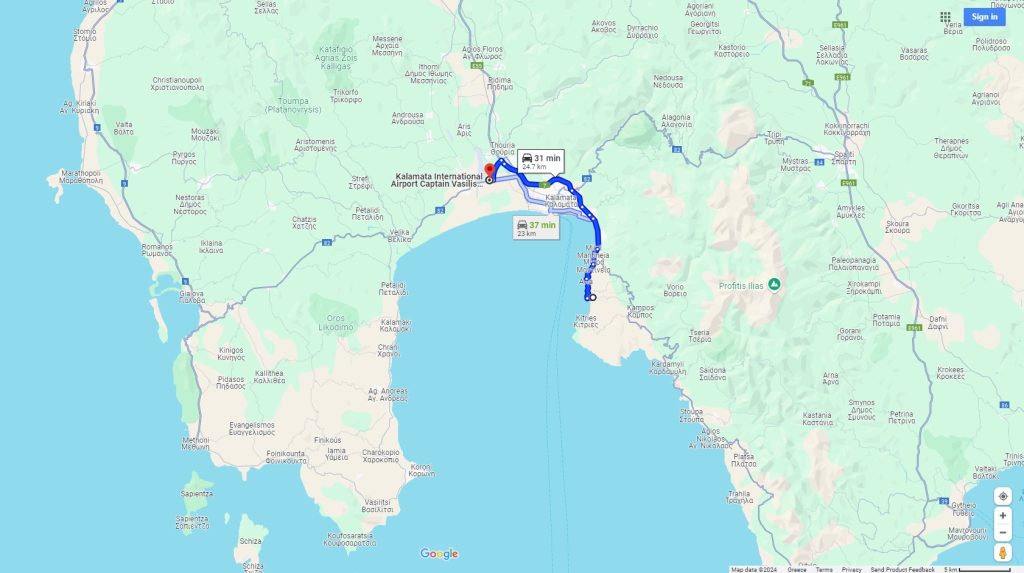1024x573 pixels.
Task: Click the Kardamyli town label
Action: click(667, 367)
